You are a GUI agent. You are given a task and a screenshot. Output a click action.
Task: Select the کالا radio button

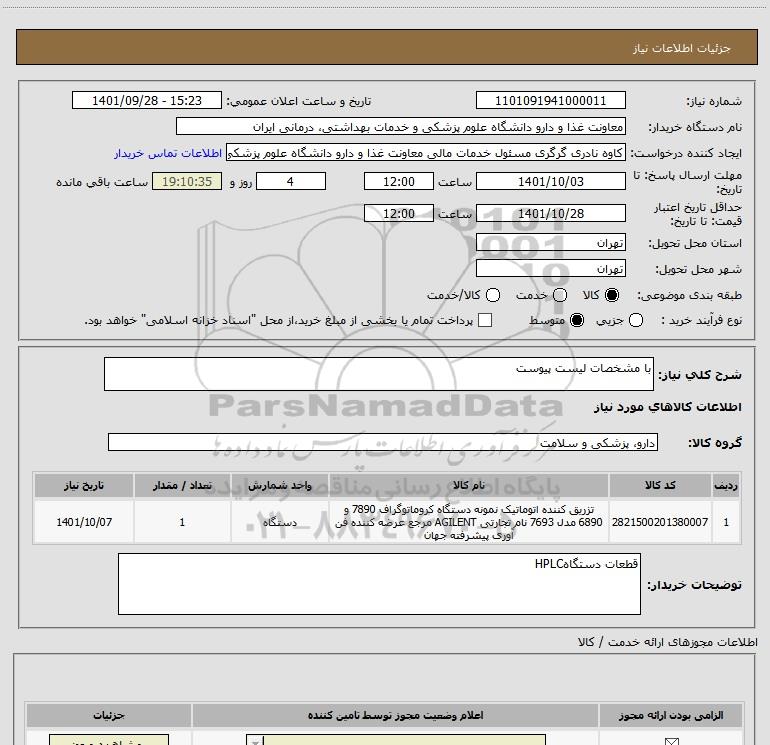coord(612,295)
